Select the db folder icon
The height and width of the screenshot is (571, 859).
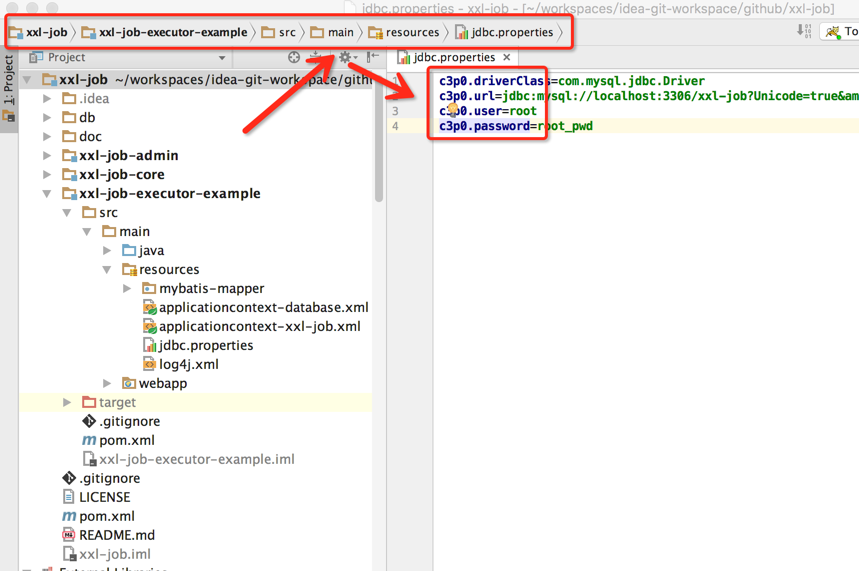[69, 117]
